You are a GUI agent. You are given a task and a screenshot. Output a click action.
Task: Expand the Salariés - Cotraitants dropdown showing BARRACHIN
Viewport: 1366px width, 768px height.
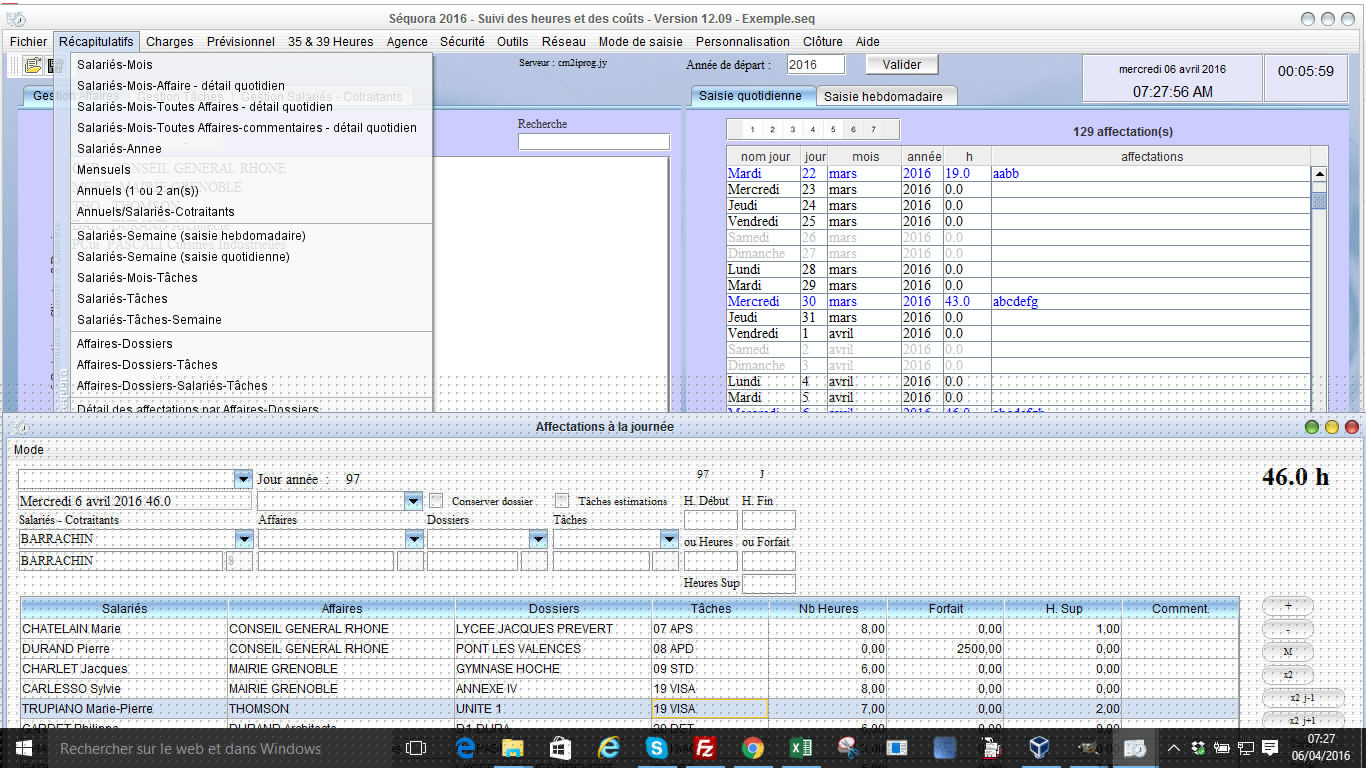click(243, 539)
